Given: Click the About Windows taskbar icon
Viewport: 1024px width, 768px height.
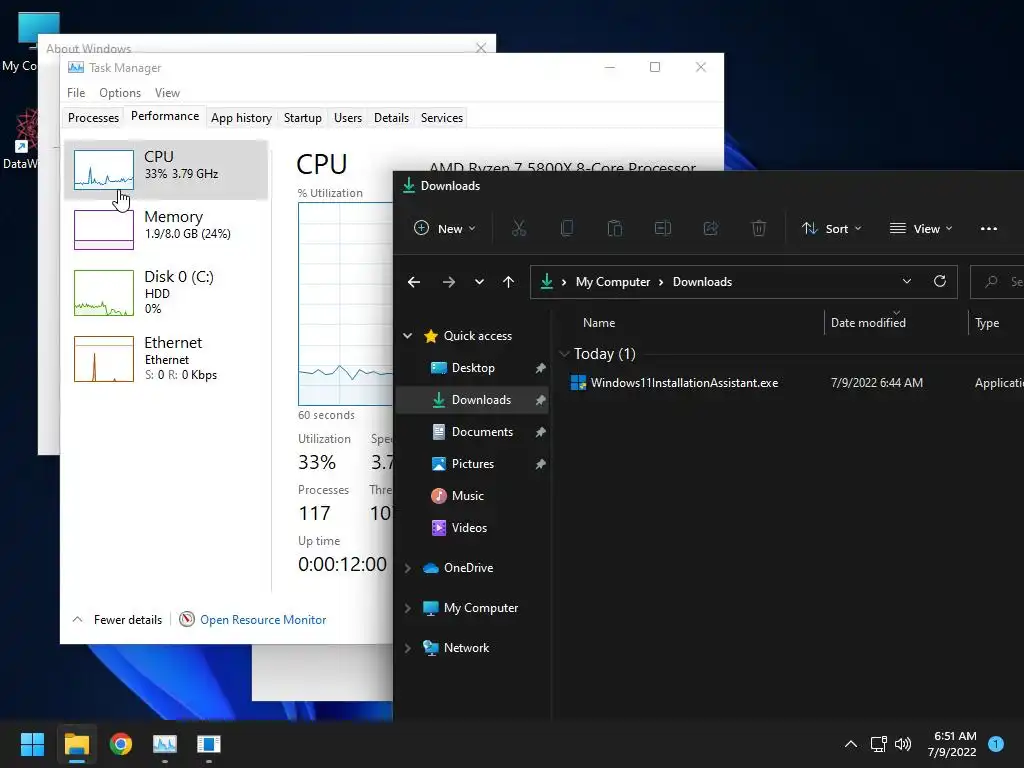Looking at the screenshot, I should 209,744.
